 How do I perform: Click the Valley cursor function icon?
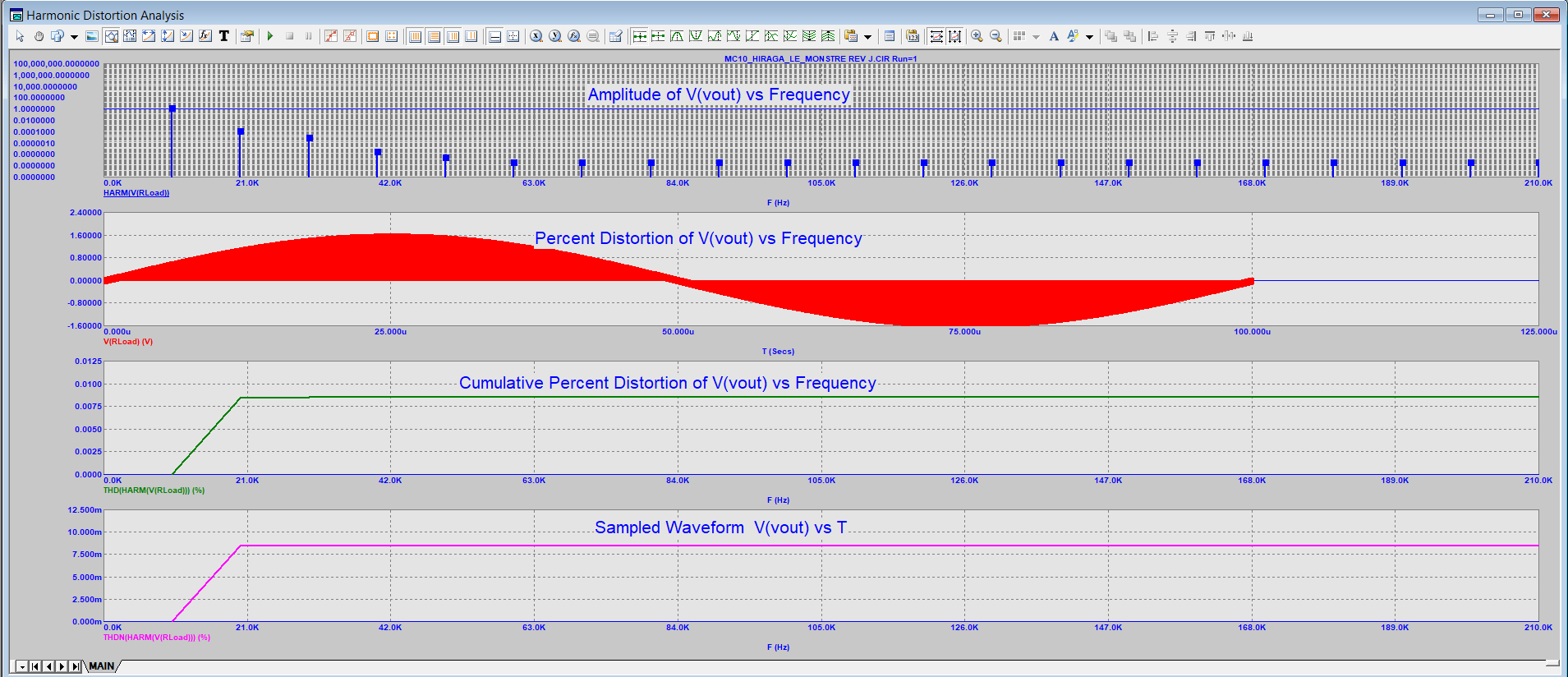(696, 36)
